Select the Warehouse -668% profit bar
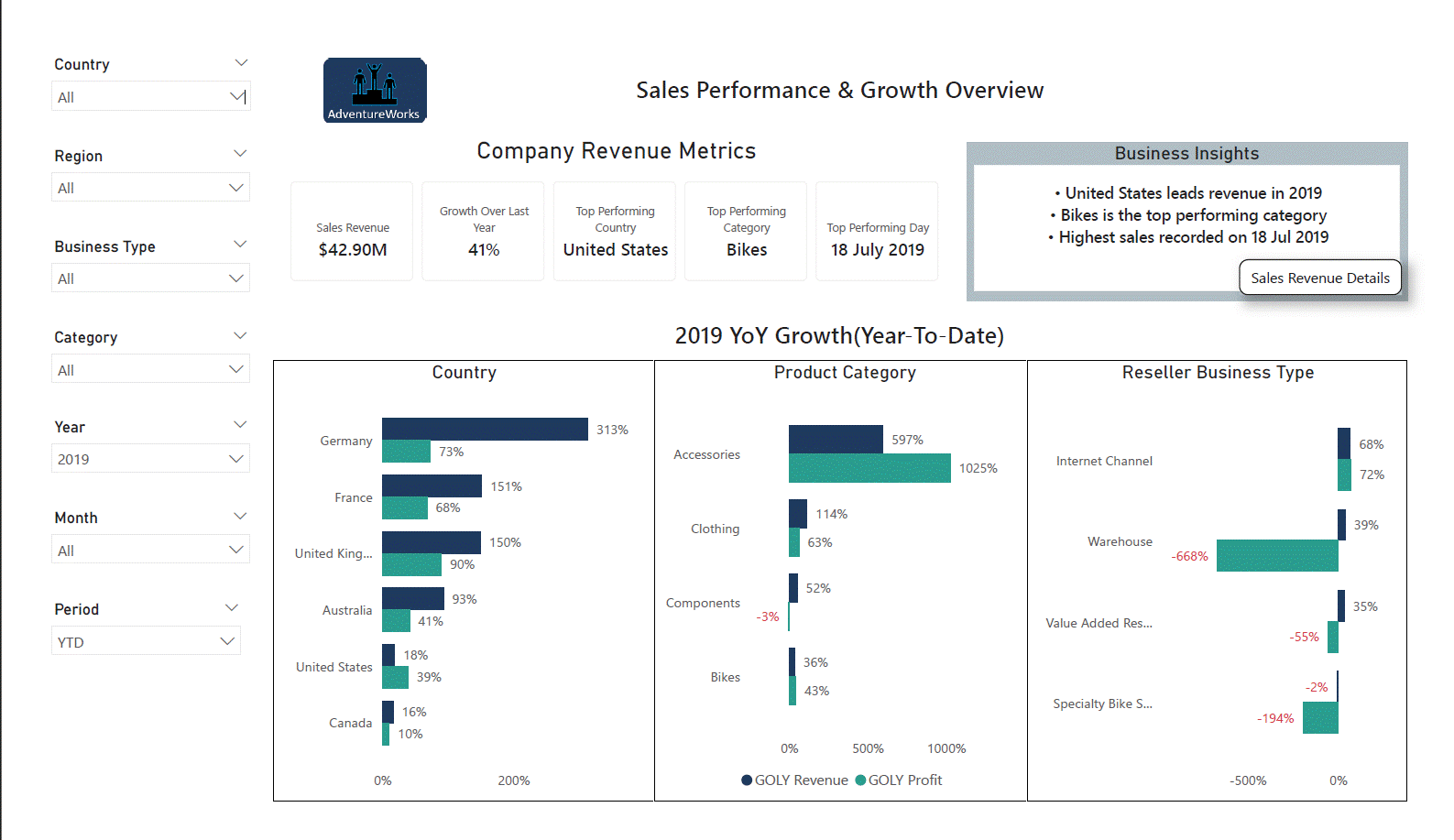Image resolution: width=1454 pixels, height=840 pixels. pyautogui.click(x=1276, y=555)
